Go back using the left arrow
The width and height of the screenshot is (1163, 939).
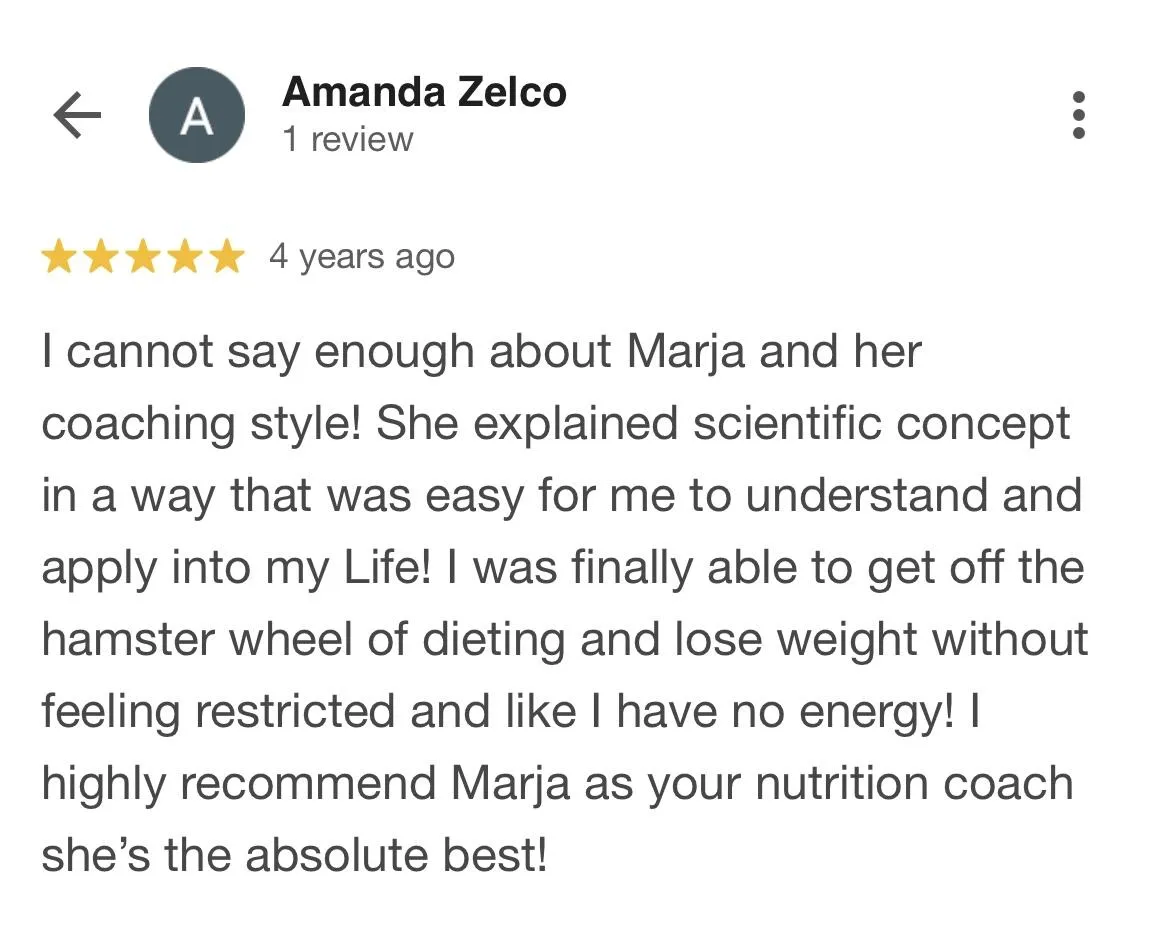(77, 117)
